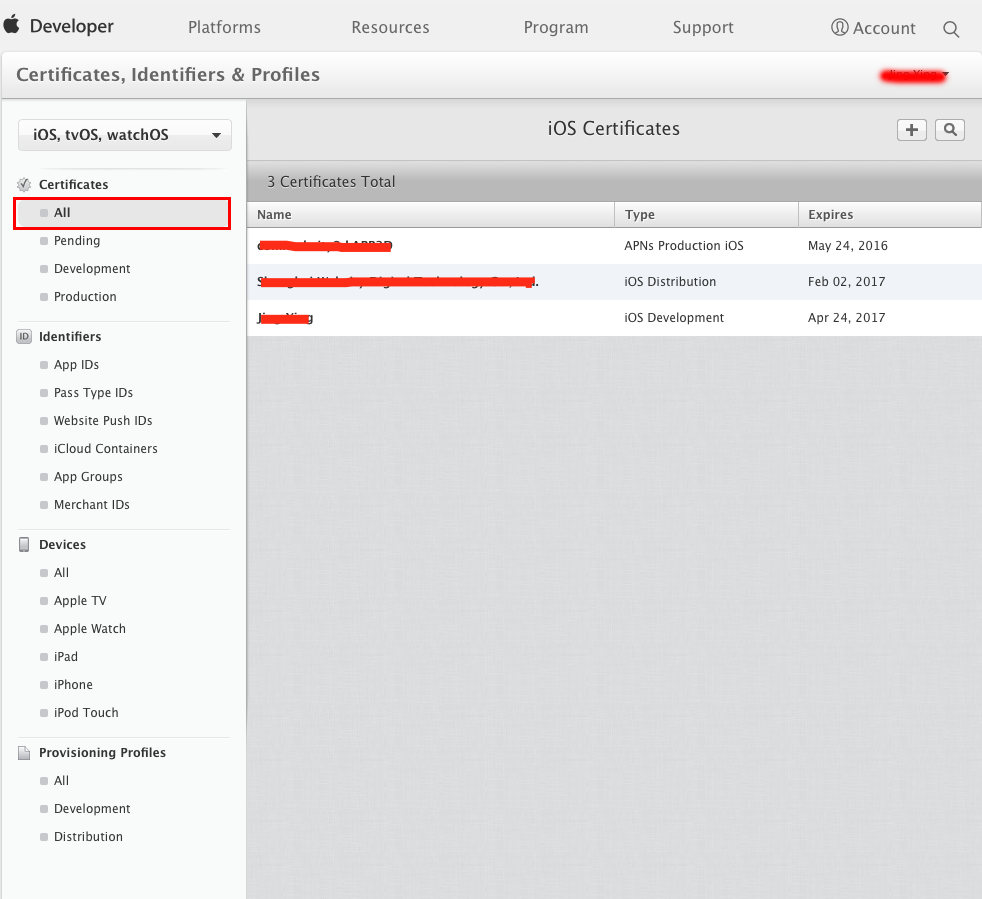Image resolution: width=982 pixels, height=899 pixels.
Task: Click the add certificate plus button
Action: 911,130
